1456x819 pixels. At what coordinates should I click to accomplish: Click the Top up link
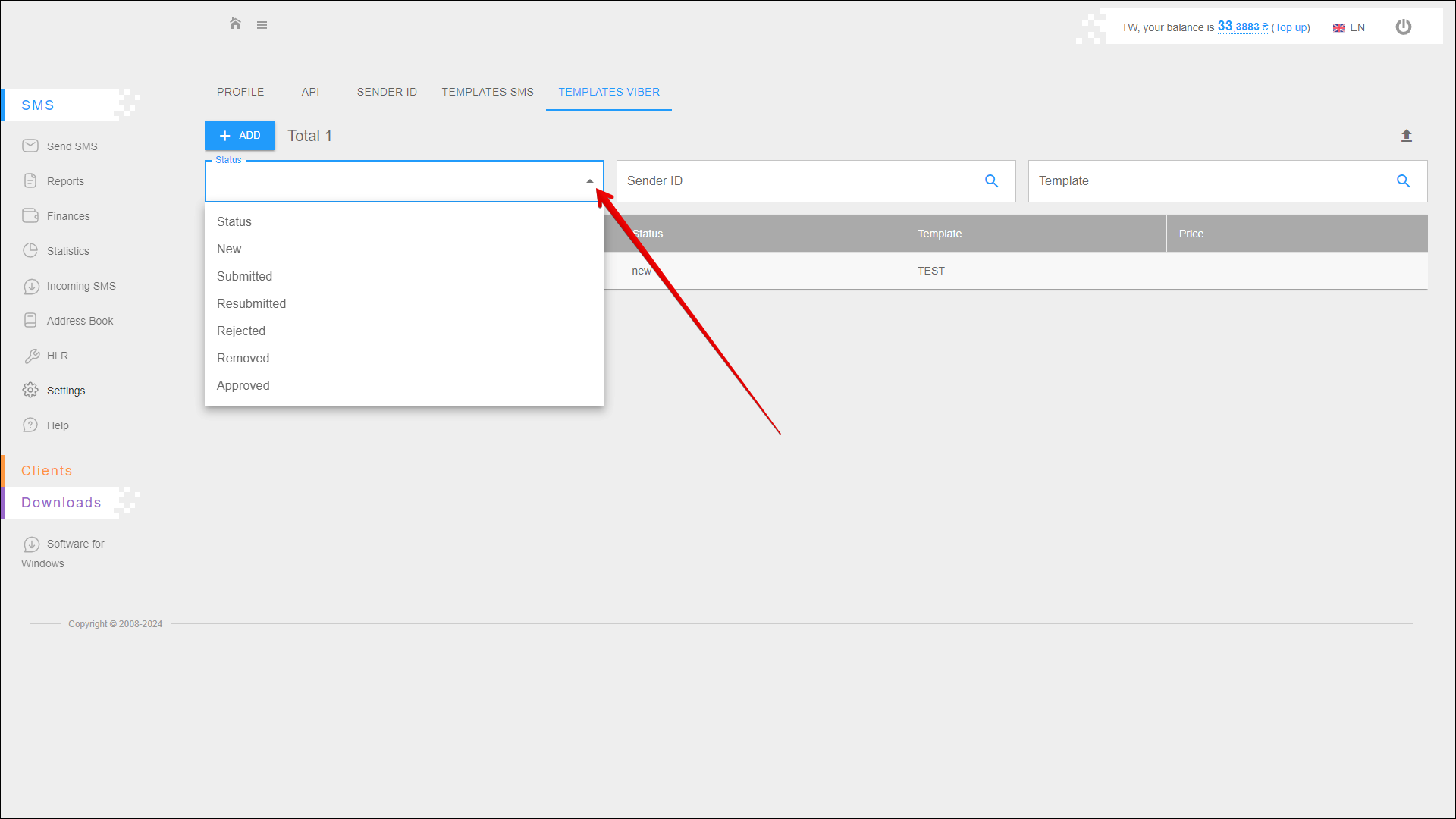[x=1290, y=28]
